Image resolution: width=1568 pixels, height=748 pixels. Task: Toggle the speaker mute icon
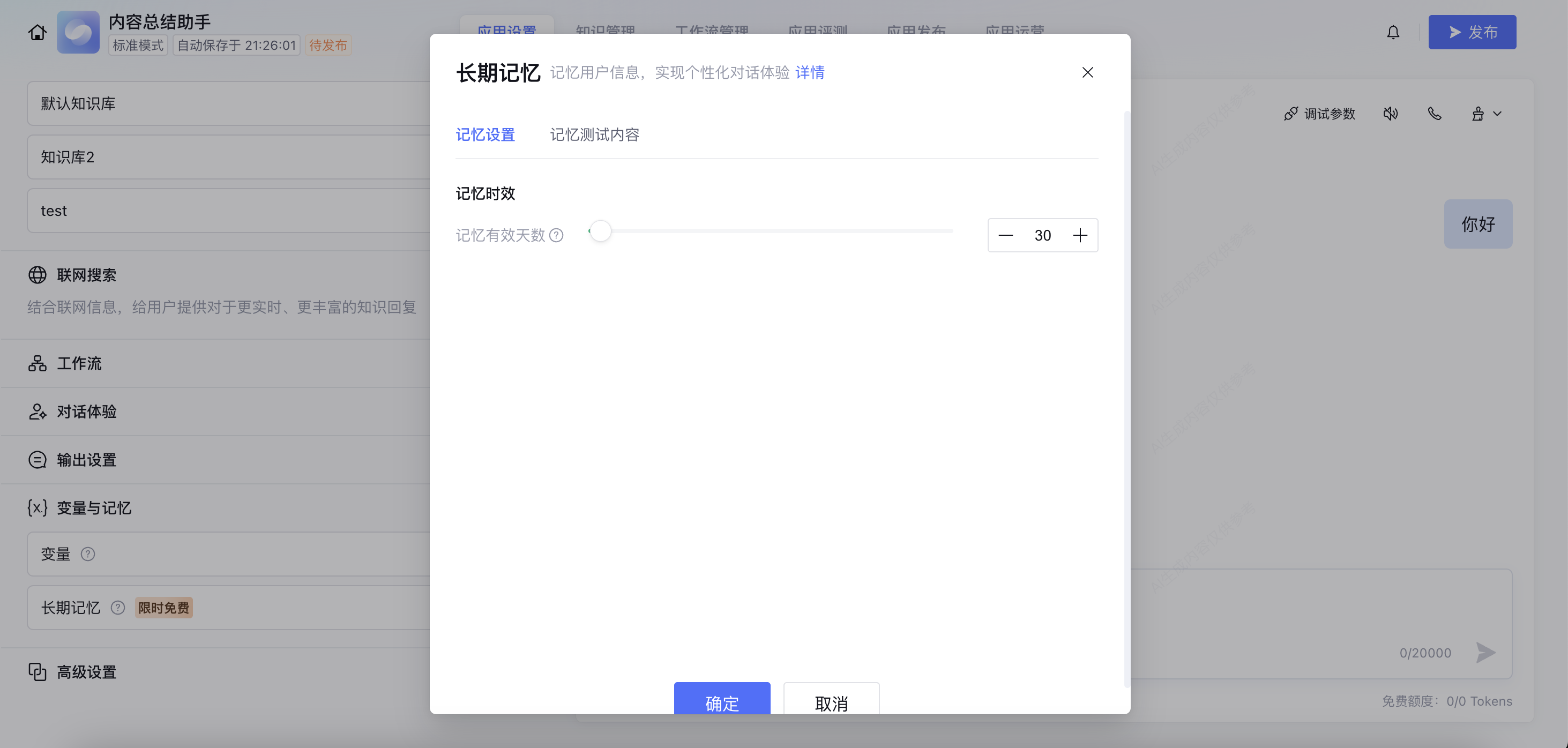point(1390,114)
